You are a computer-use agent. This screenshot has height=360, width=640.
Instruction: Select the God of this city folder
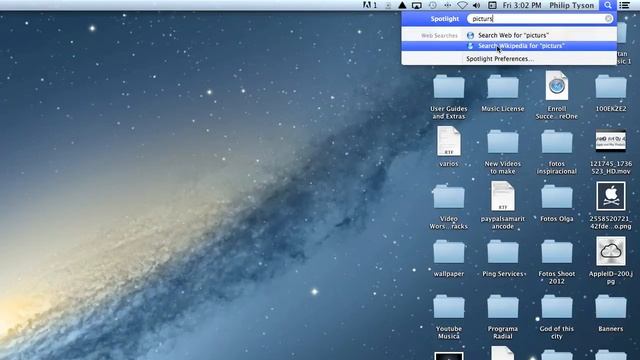557,307
